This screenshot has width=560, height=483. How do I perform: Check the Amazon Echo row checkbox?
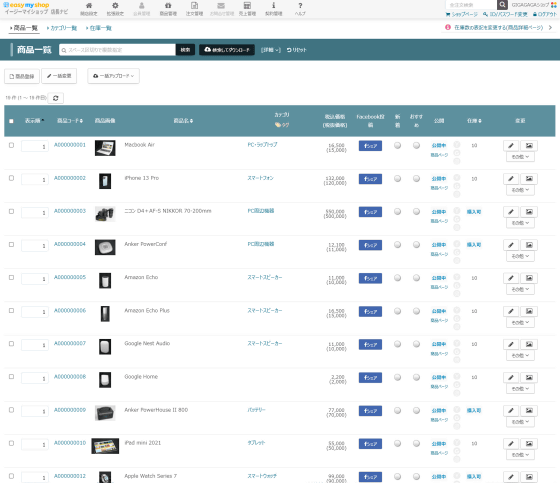(11, 277)
